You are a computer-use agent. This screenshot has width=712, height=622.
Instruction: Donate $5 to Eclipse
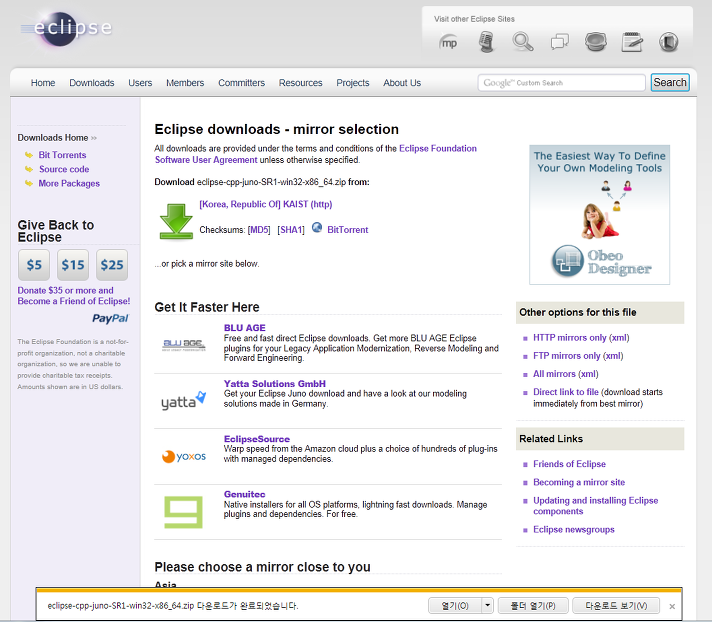click(x=34, y=265)
